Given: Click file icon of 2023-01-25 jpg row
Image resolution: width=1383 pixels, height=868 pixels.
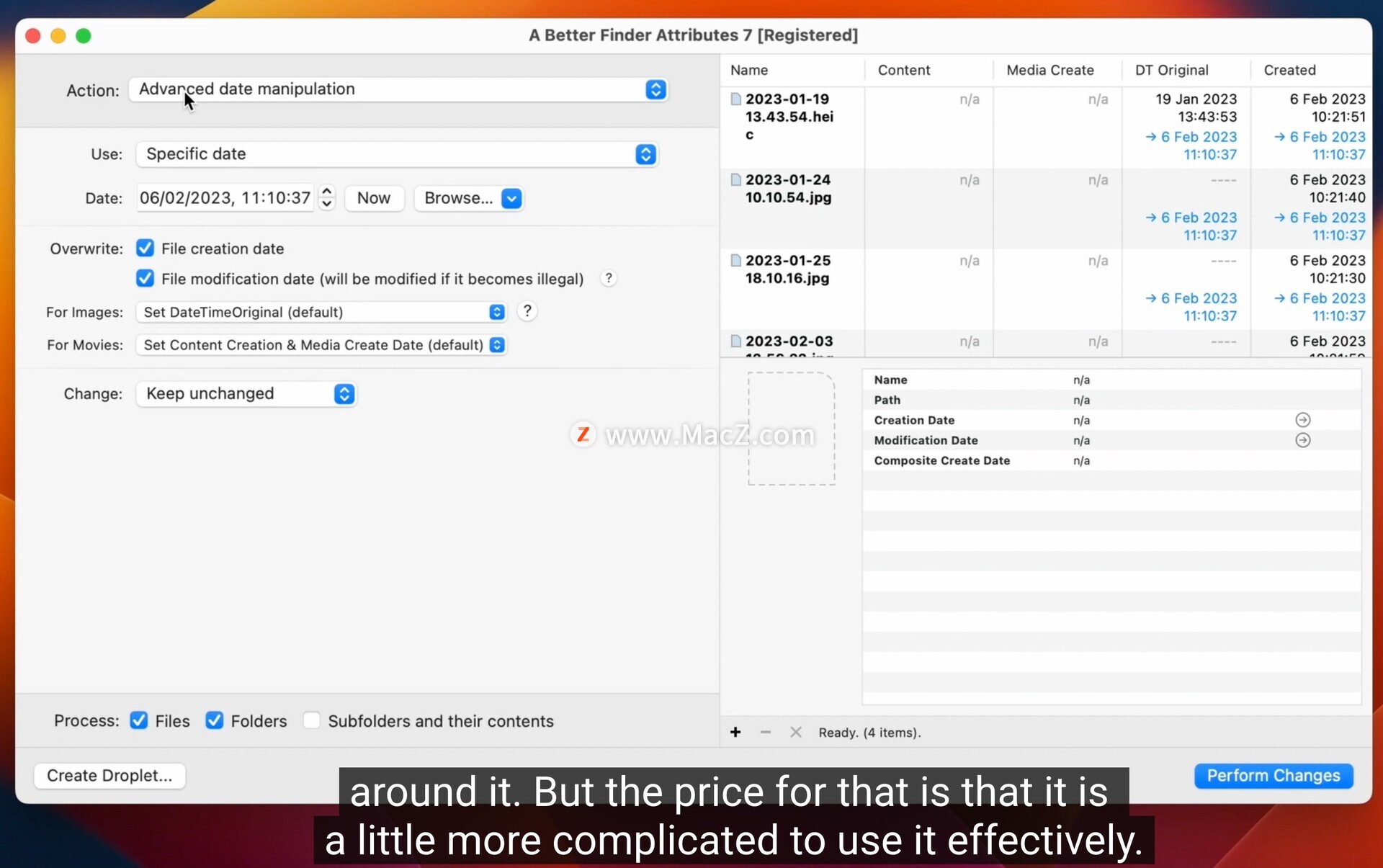Looking at the screenshot, I should click(x=736, y=261).
